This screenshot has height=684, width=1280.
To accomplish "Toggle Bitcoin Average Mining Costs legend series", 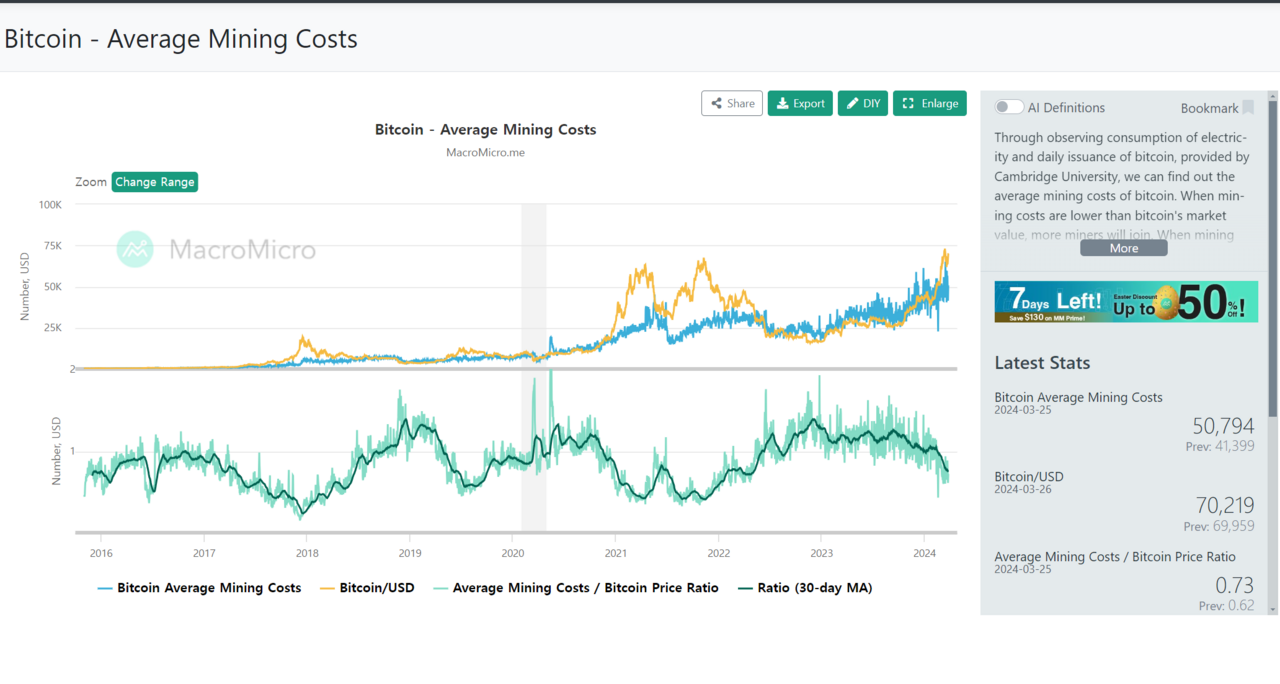I will (199, 588).
